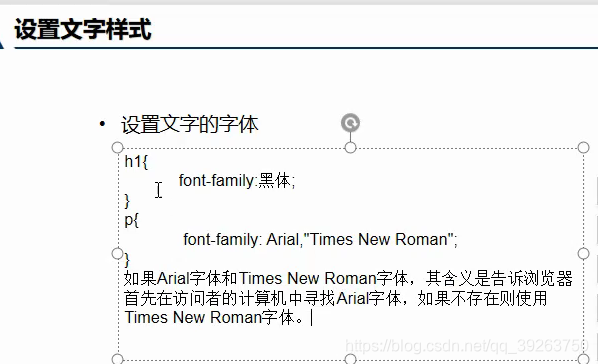Select the top-left resize handle of text box
The height and width of the screenshot is (364, 598).
(117, 148)
